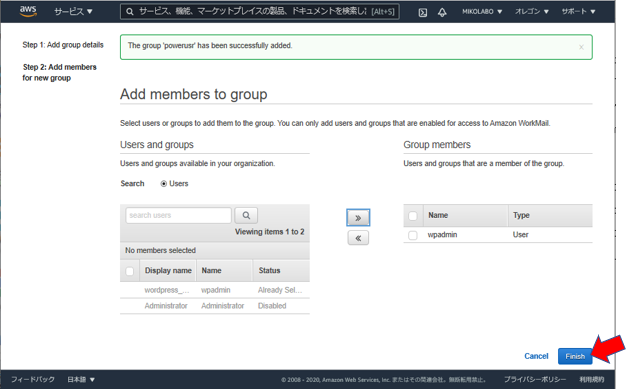Click the Disabled status cell
627x390 pixels.
coord(272,306)
